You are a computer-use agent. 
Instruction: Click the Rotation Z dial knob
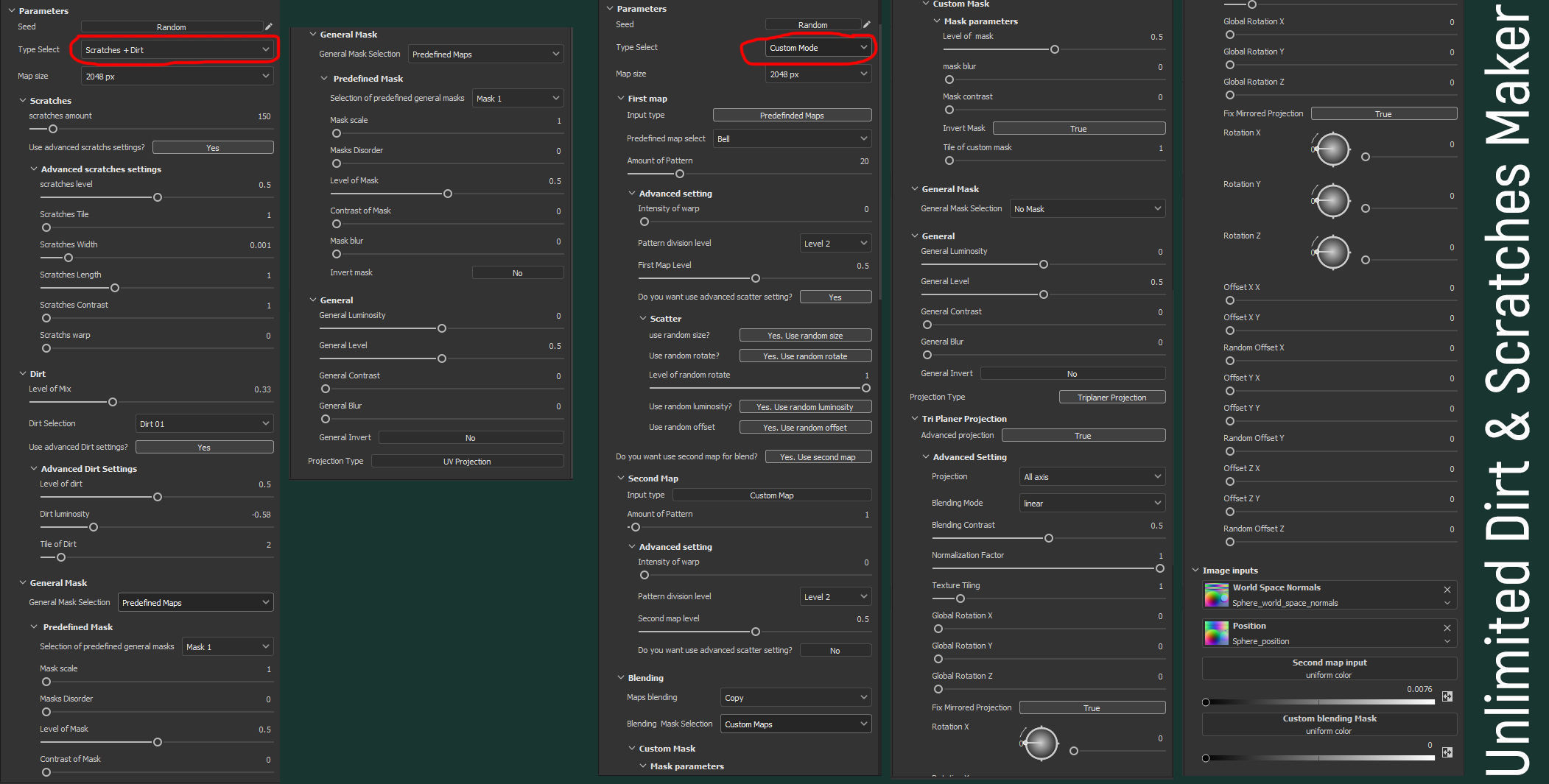point(1332,252)
